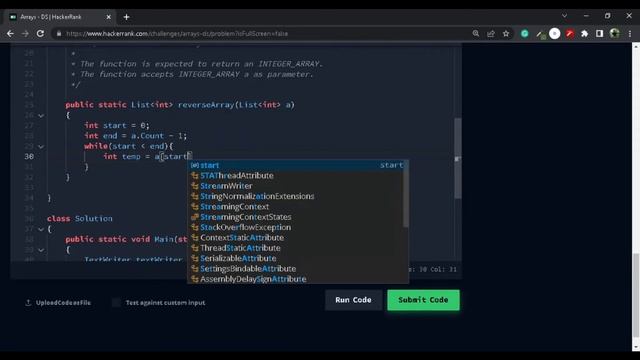Image resolution: width=640 pixels, height=360 pixels.
Task: Select the Arrays - DS HackerRank tab
Action: (x=60, y=17)
